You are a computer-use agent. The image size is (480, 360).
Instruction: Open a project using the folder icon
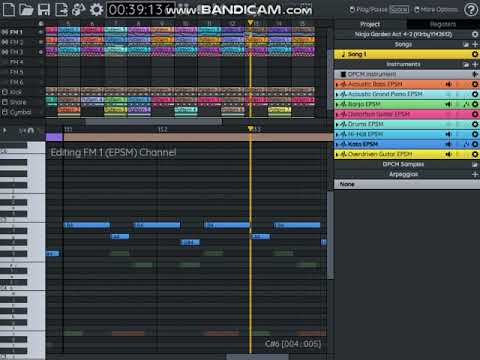coord(26,9)
